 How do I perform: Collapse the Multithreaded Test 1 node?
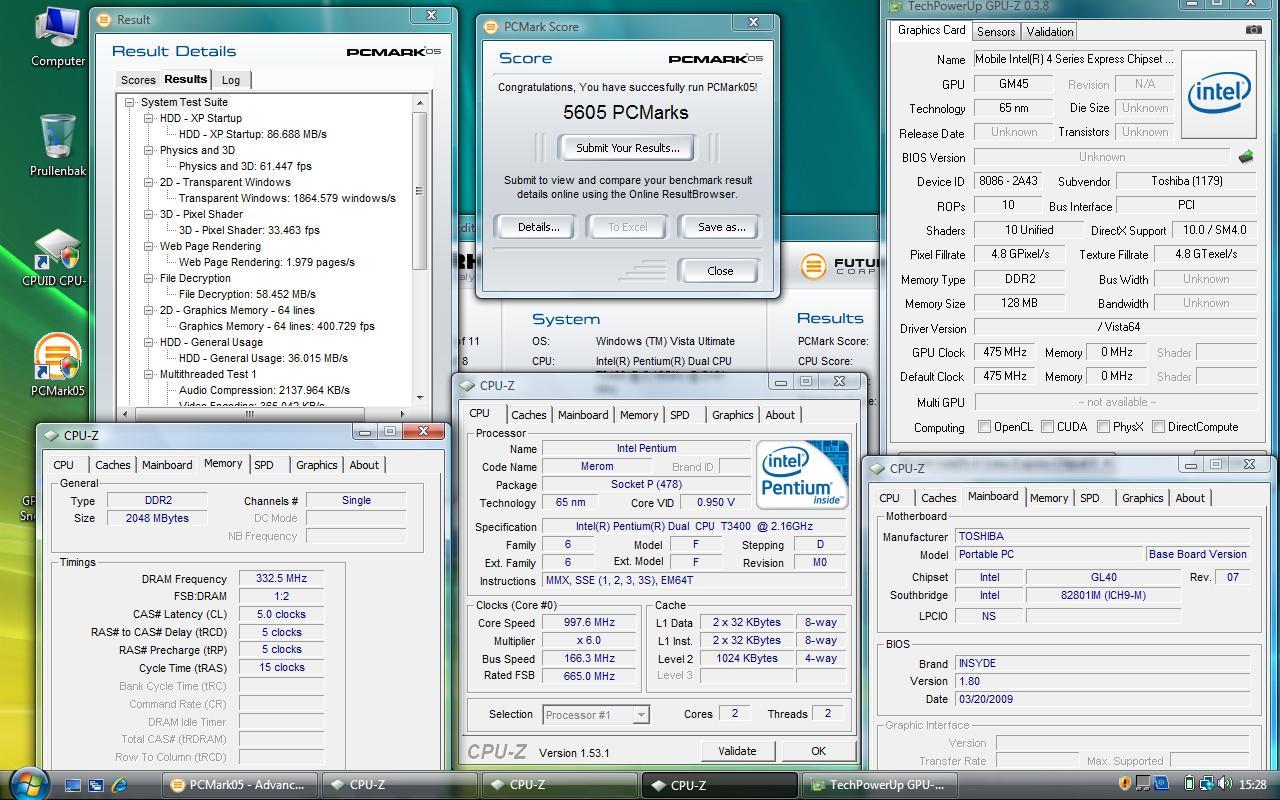tap(148, 374)
